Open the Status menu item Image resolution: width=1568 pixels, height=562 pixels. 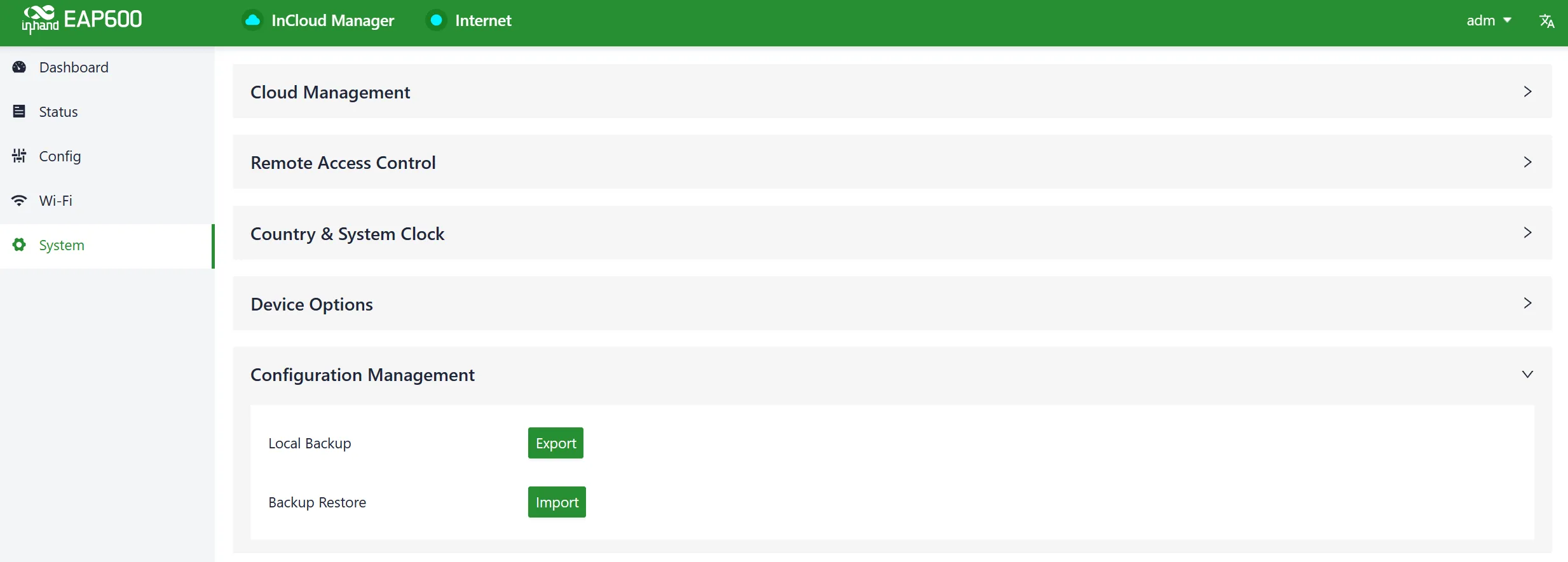click(x=107, y=112)
